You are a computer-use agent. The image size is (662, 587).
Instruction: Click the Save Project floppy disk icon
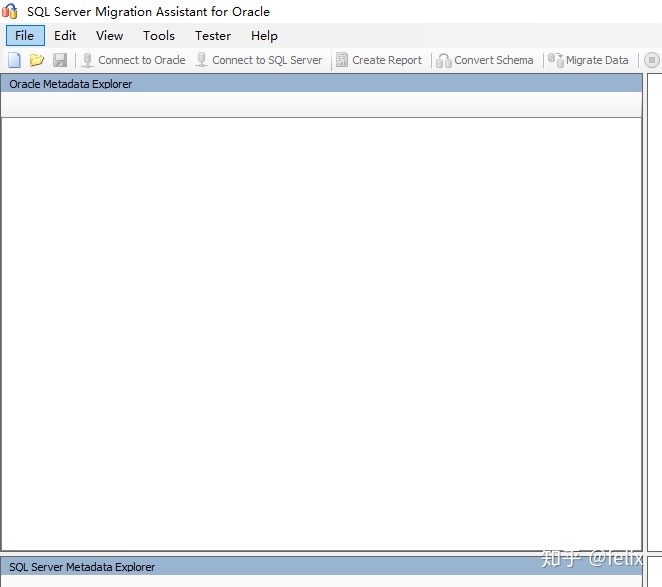tap(60, 60)
